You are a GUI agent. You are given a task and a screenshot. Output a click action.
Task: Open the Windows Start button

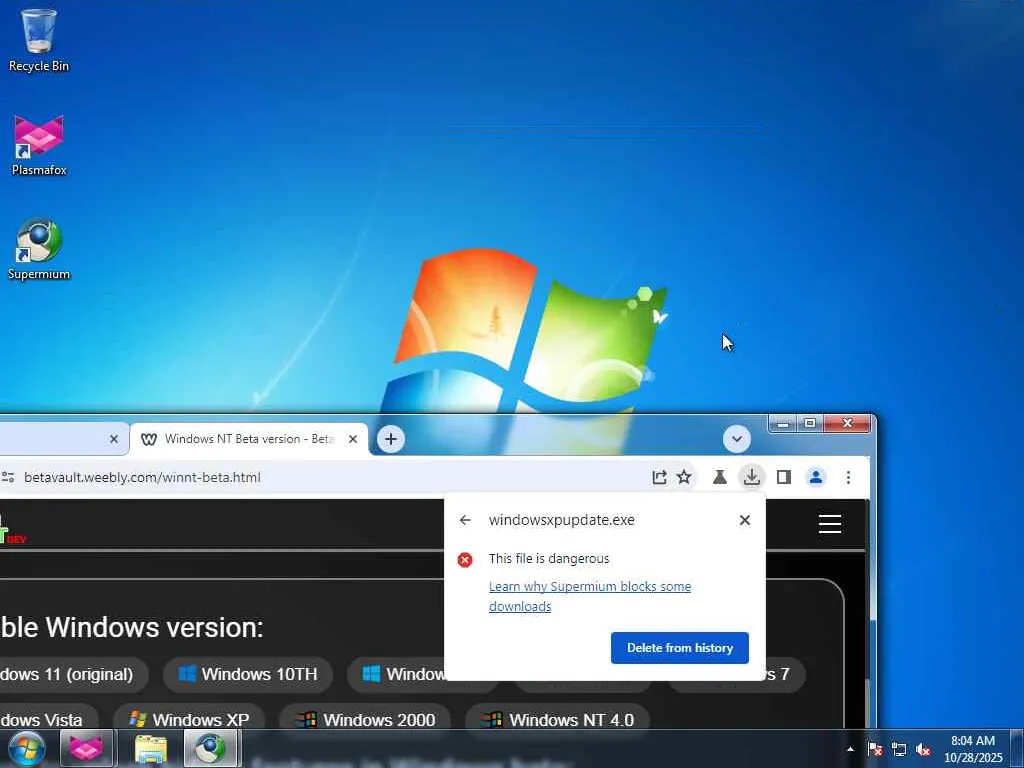pos(26,749)
